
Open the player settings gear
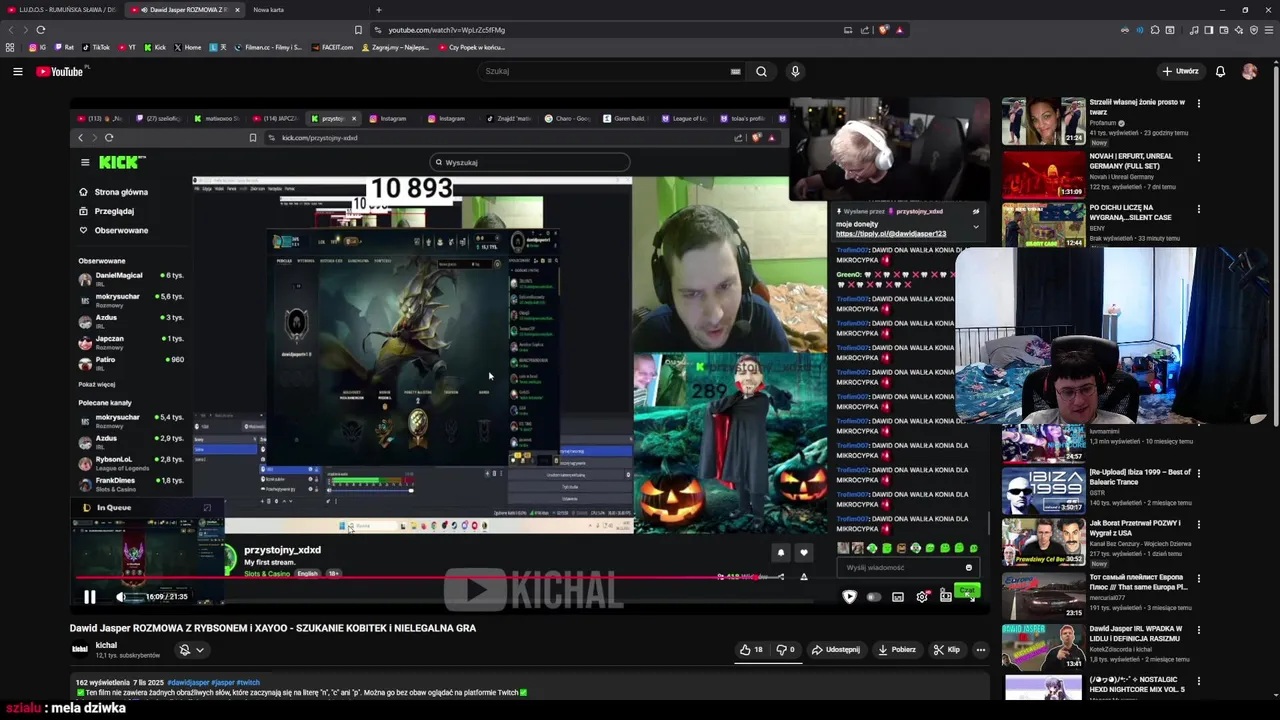922,597
